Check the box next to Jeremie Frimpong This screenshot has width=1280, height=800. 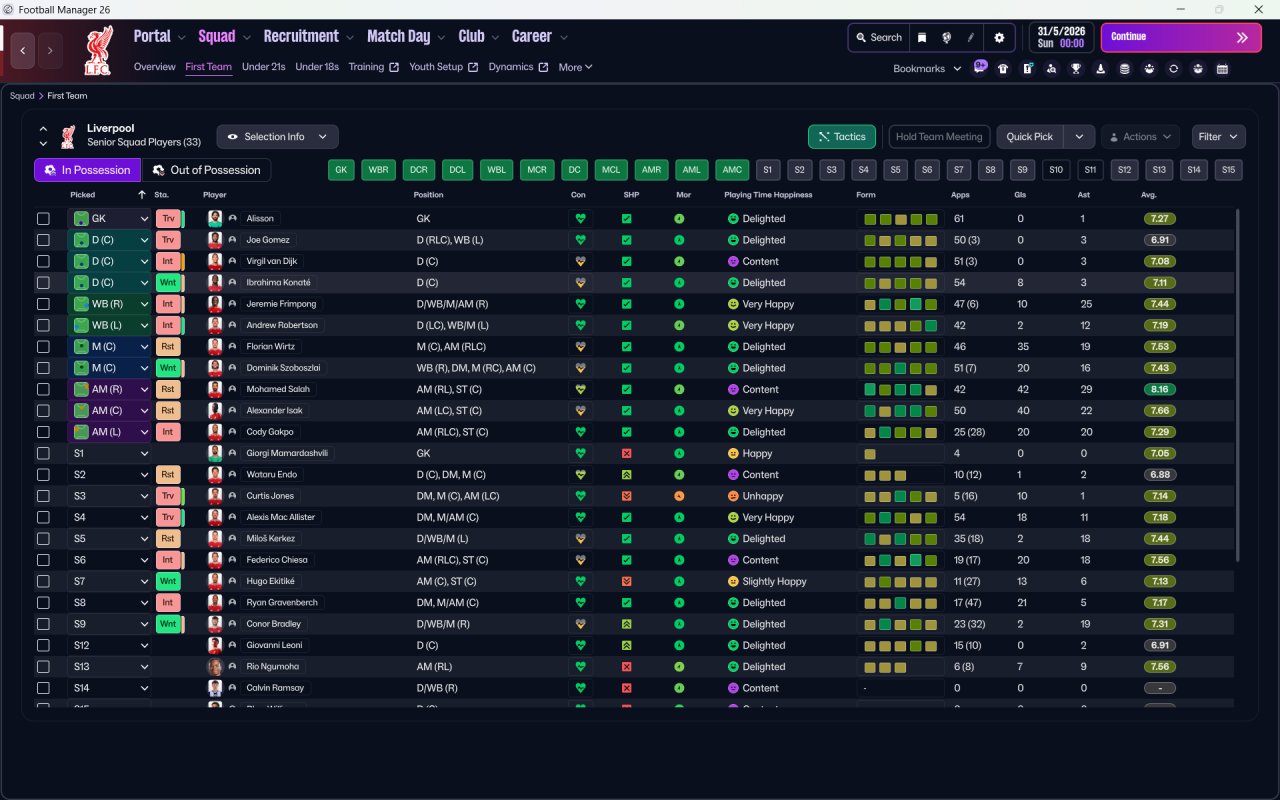pyautogui.click(x=43, y=304)
